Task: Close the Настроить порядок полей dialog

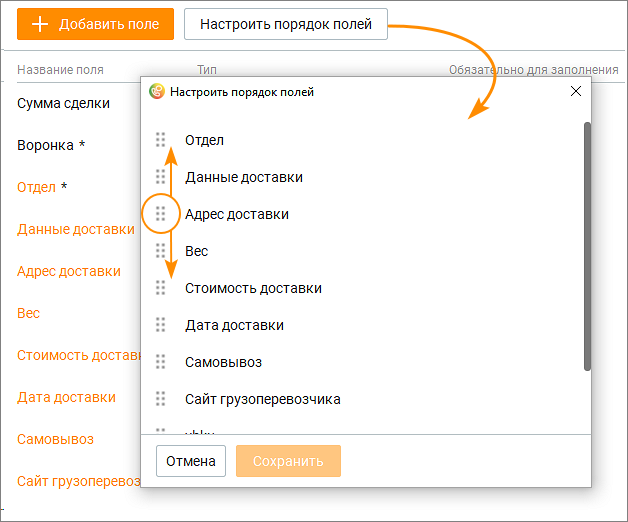Action: pyautogui.click(x=576, y=91)
